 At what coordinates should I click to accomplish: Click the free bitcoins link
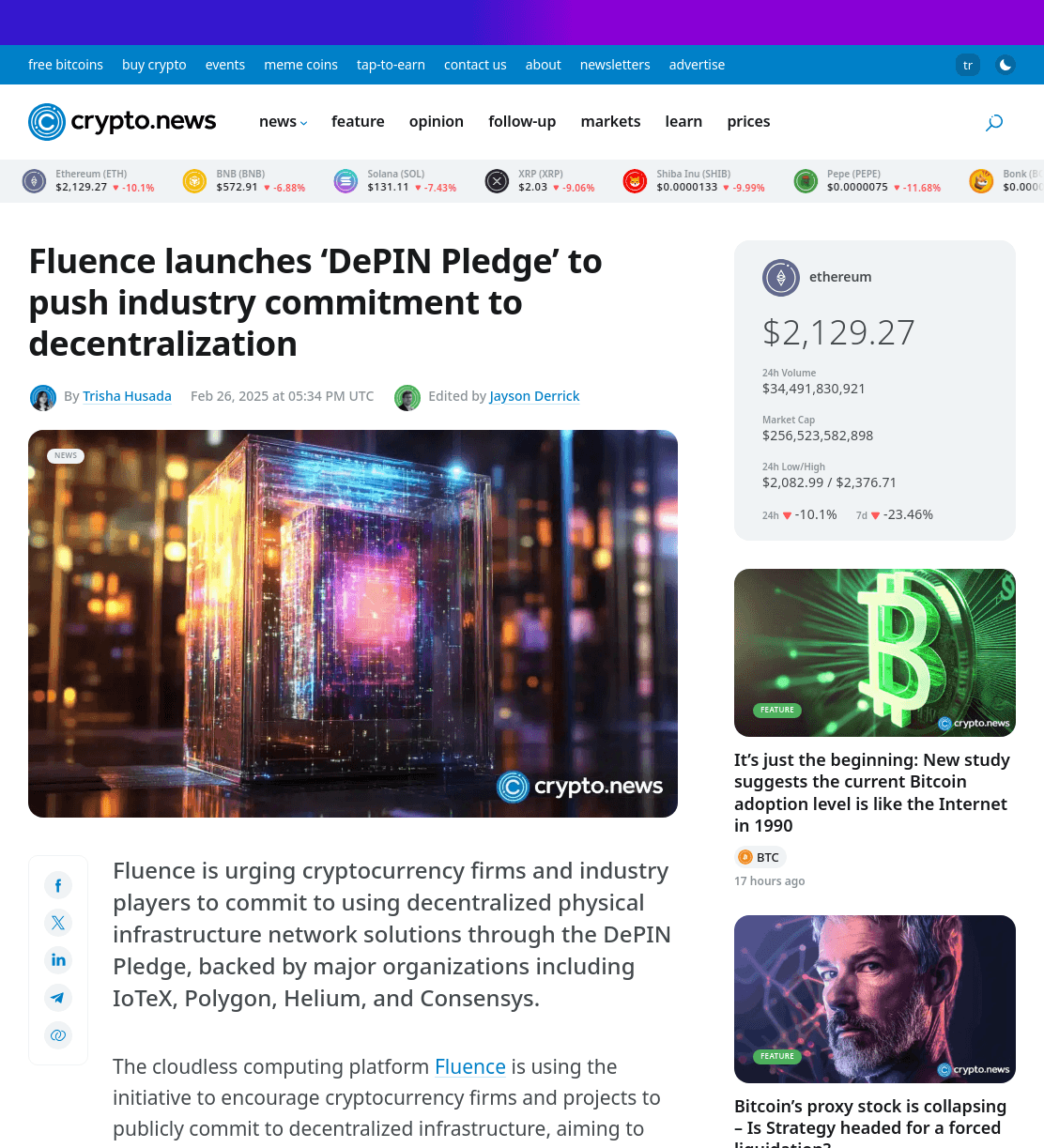click(x=66, y=65)
